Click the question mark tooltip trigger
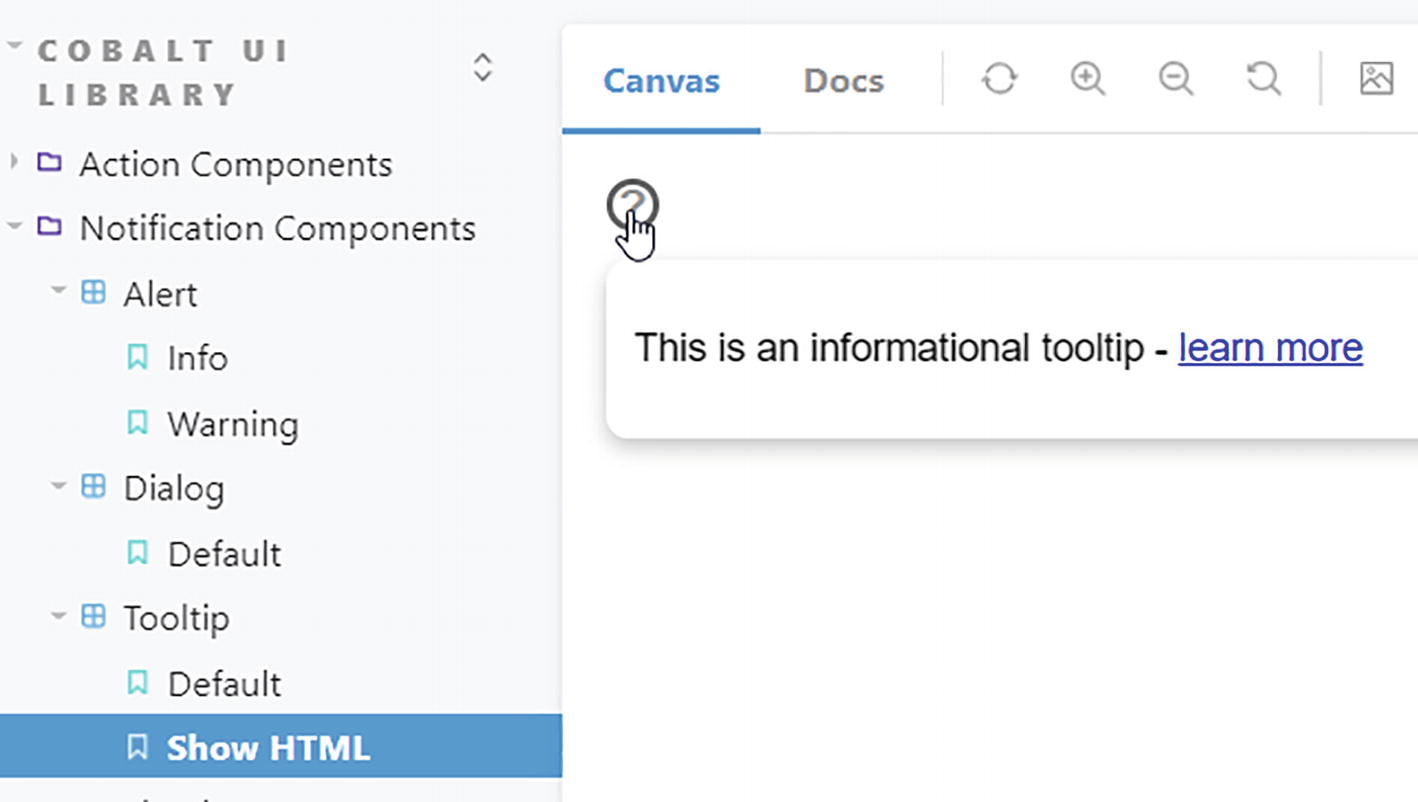Screen dimensions: 1418x802 point(632,205)
